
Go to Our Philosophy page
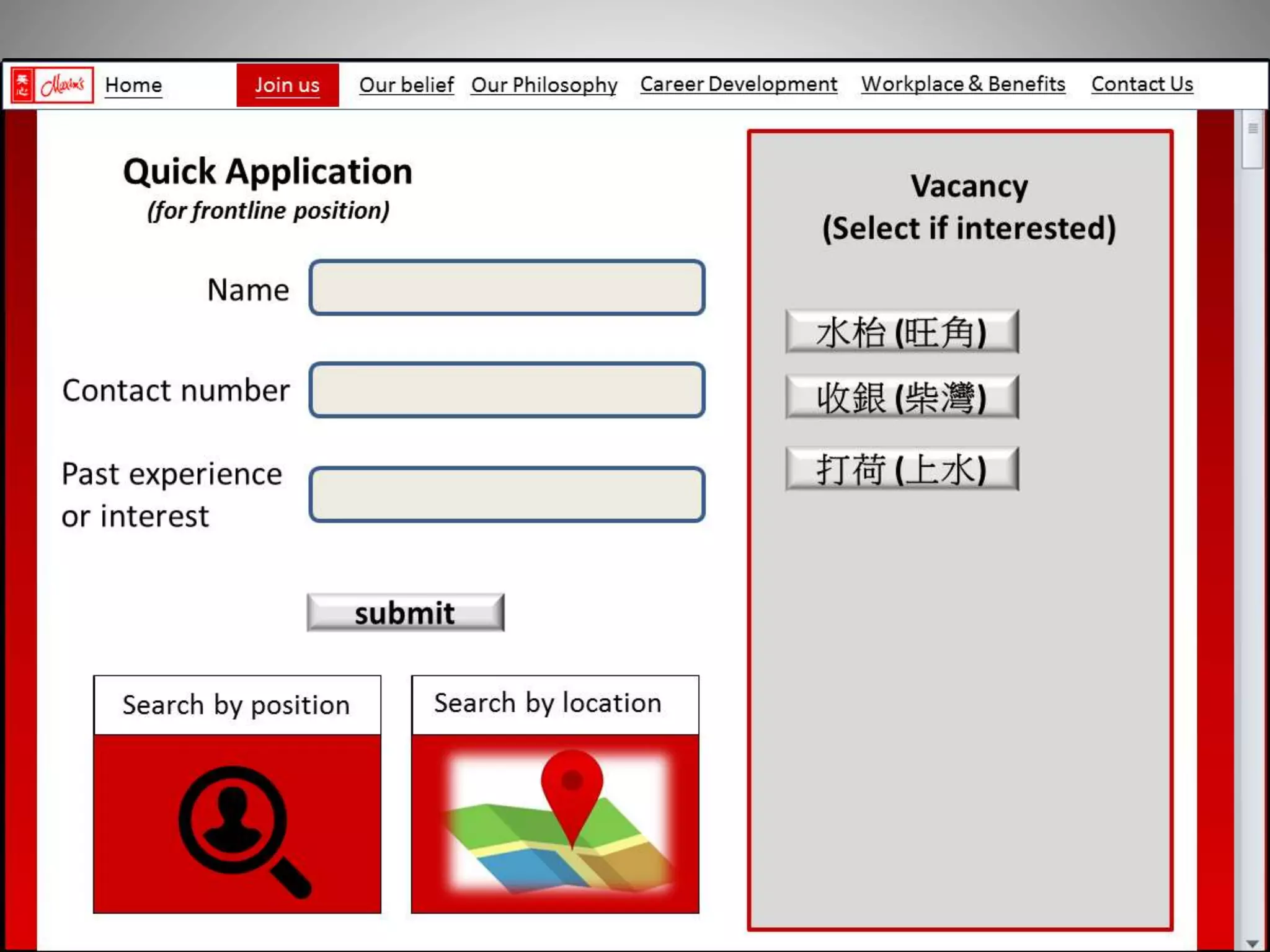(x=544, y=85)
